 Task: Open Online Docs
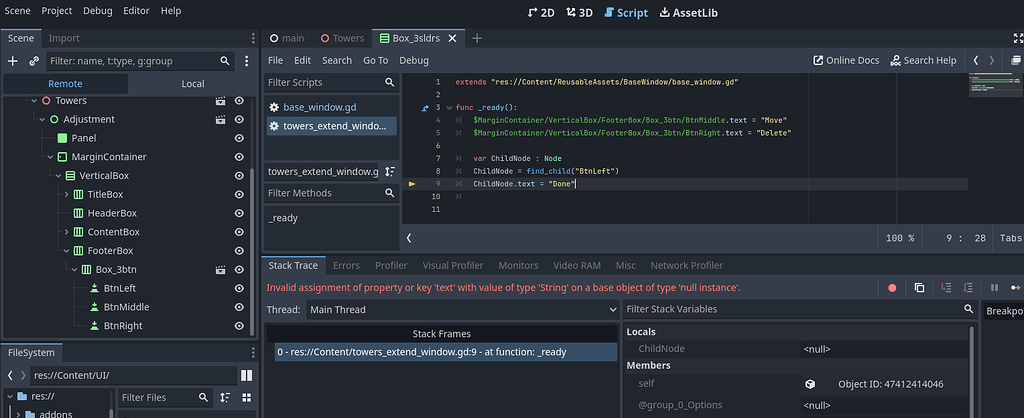click(846, 60)
